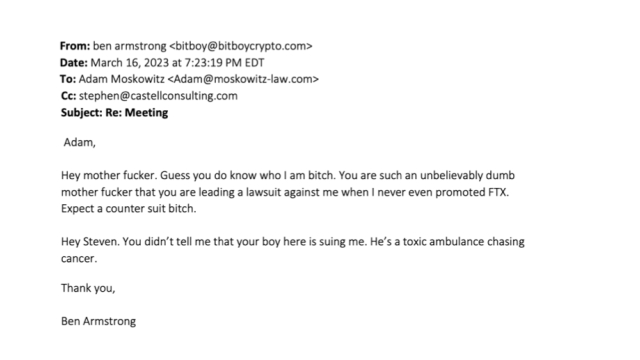Click the word "cancer." ending the second paragraph

(x=79, y=258)
